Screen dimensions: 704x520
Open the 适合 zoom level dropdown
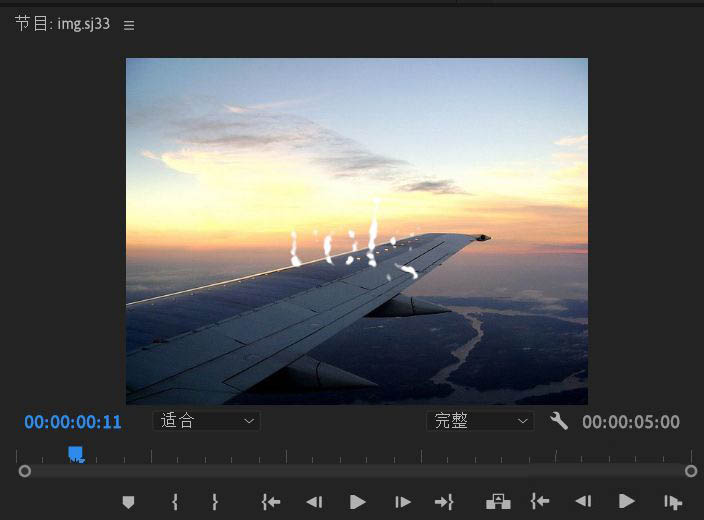(x=207, y=421)
